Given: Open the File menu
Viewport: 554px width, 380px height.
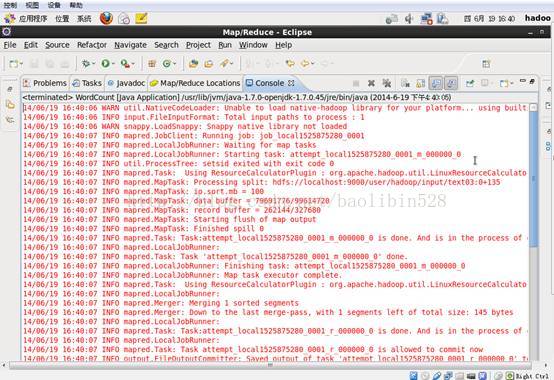Looking at the screenshot, I should (10, 45).
